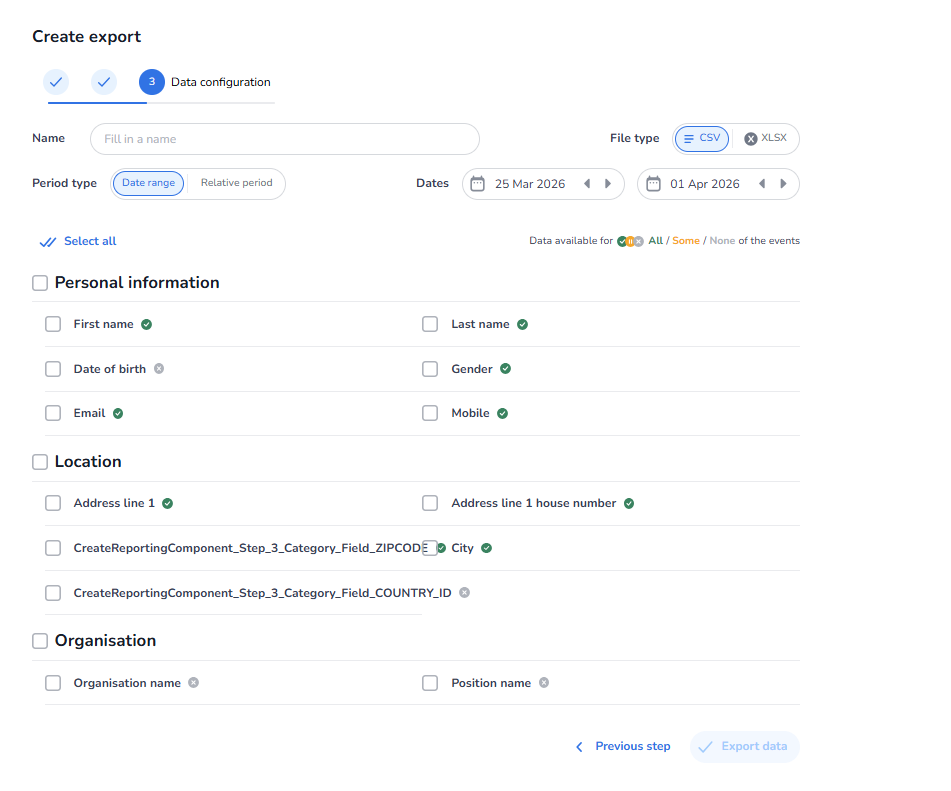The width and height of the screenshot is (951, 791).
Task: Click the double-check Select all icon
Action: coord(47,242)
